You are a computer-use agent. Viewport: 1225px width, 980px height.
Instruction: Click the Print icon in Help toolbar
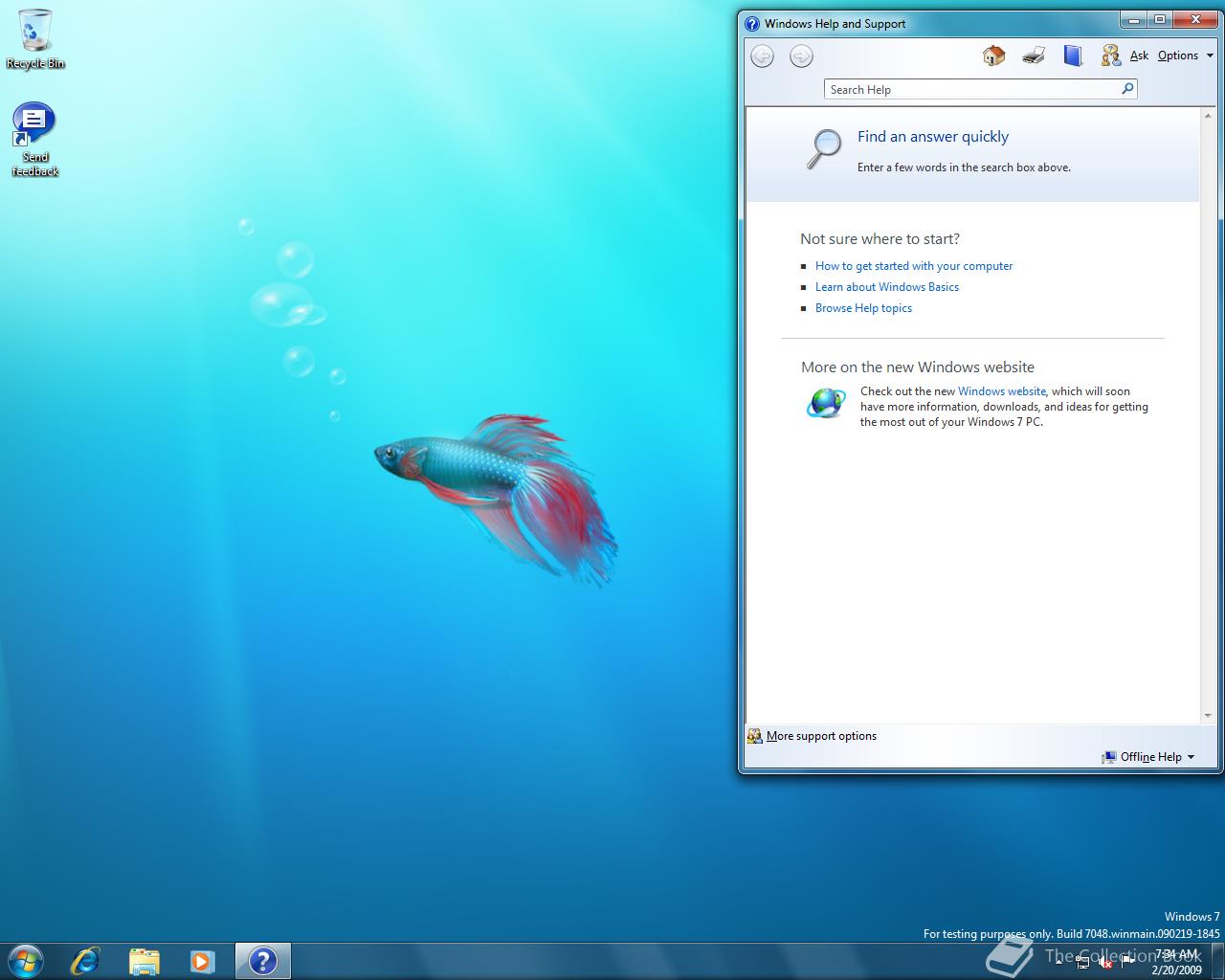(1033, 56)
